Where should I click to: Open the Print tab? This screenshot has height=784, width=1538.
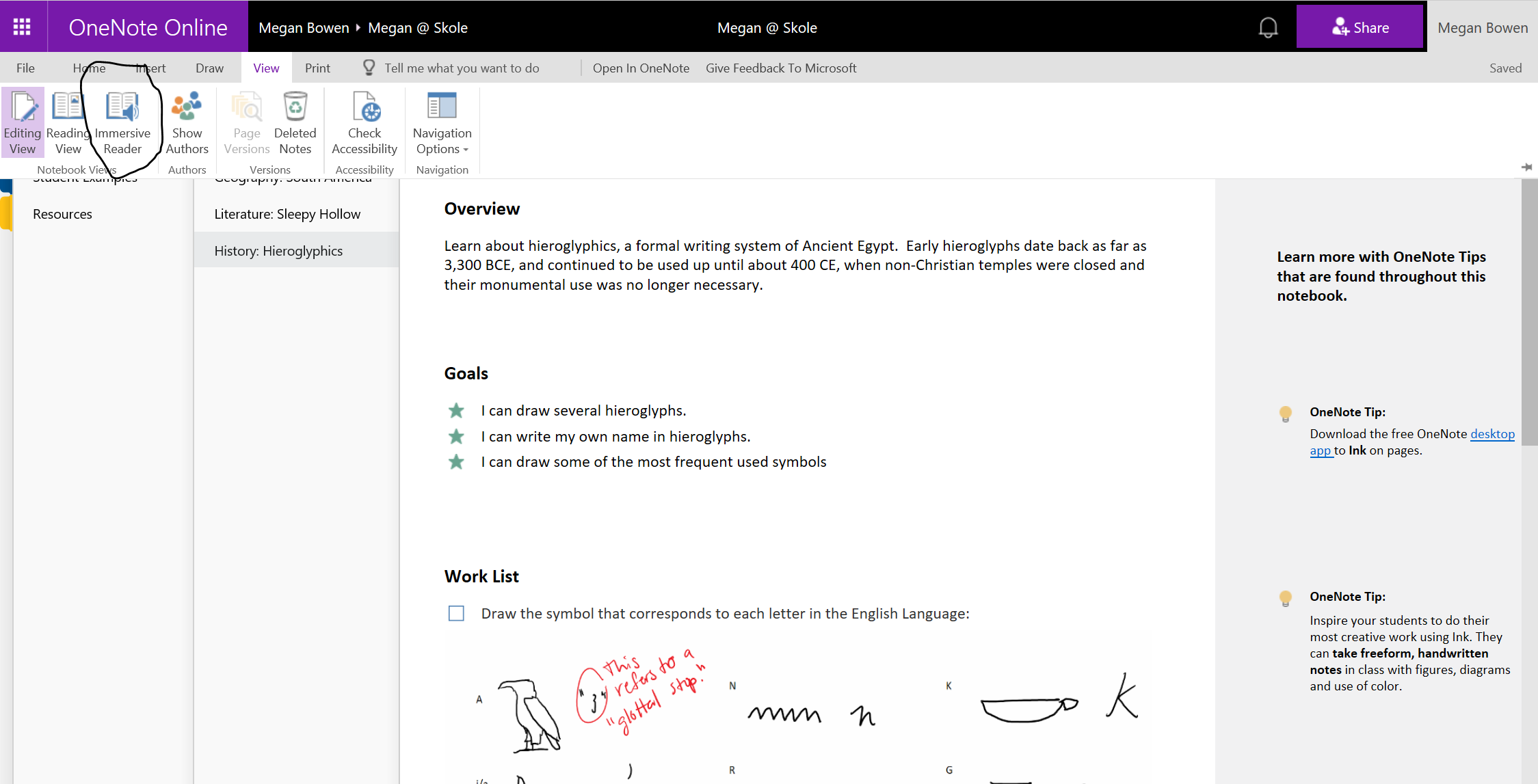point(317,68)
